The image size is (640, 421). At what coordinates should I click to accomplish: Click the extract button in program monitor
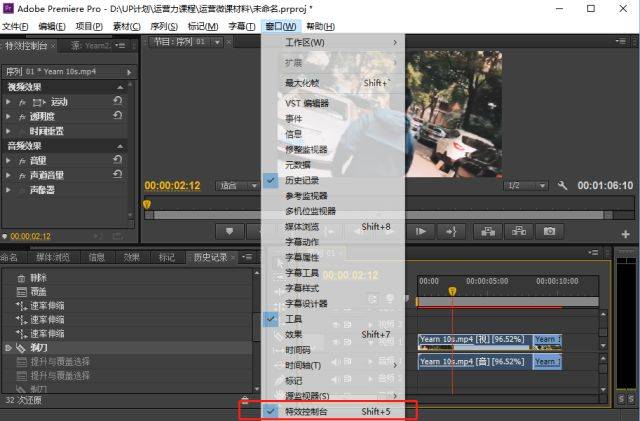(519, 232)
